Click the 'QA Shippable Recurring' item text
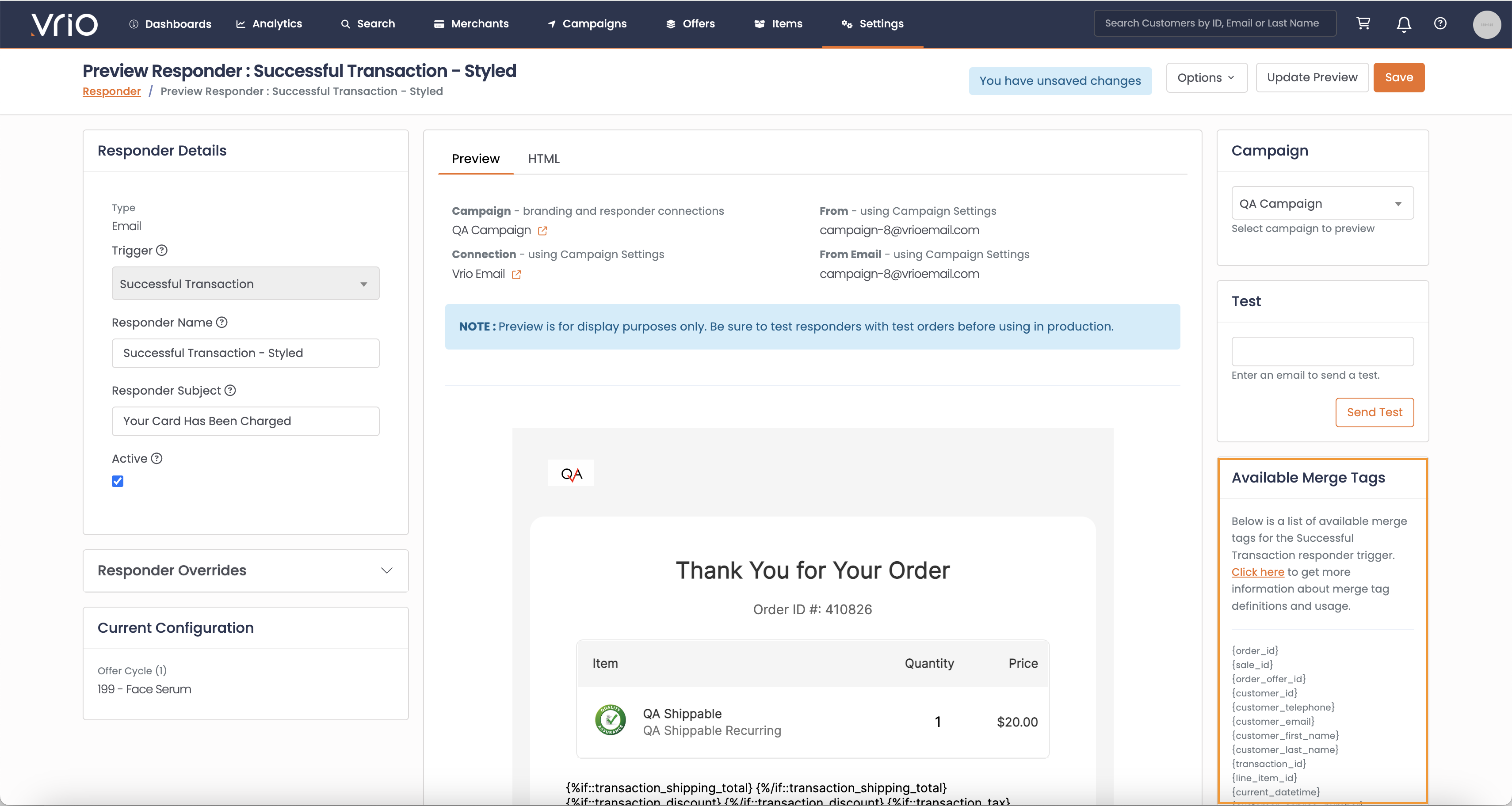1512x806 pixels. click(712, 731)
